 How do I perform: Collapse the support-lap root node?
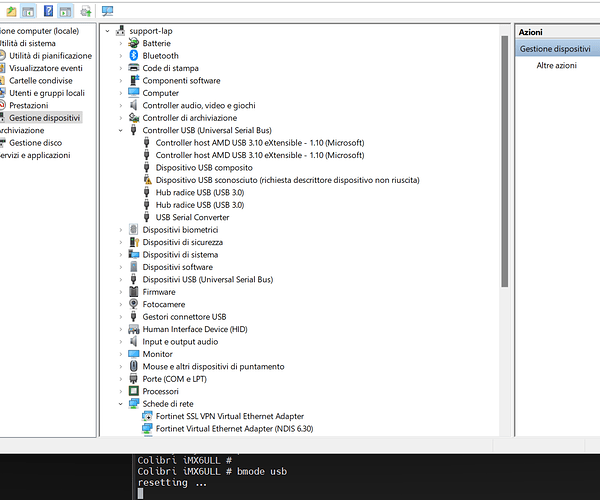(x=108, y=31)
